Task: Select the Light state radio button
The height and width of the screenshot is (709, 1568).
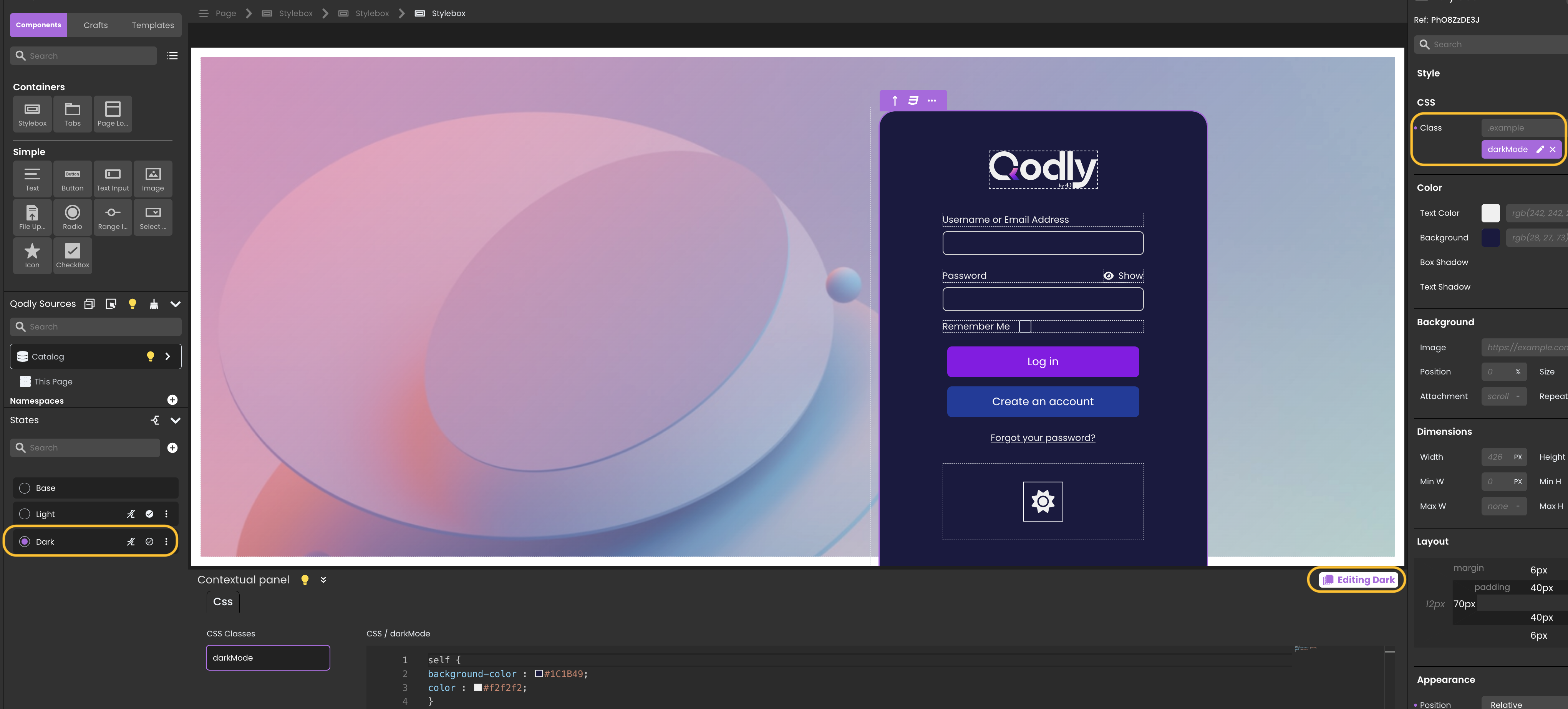Action: pos(25,514)
